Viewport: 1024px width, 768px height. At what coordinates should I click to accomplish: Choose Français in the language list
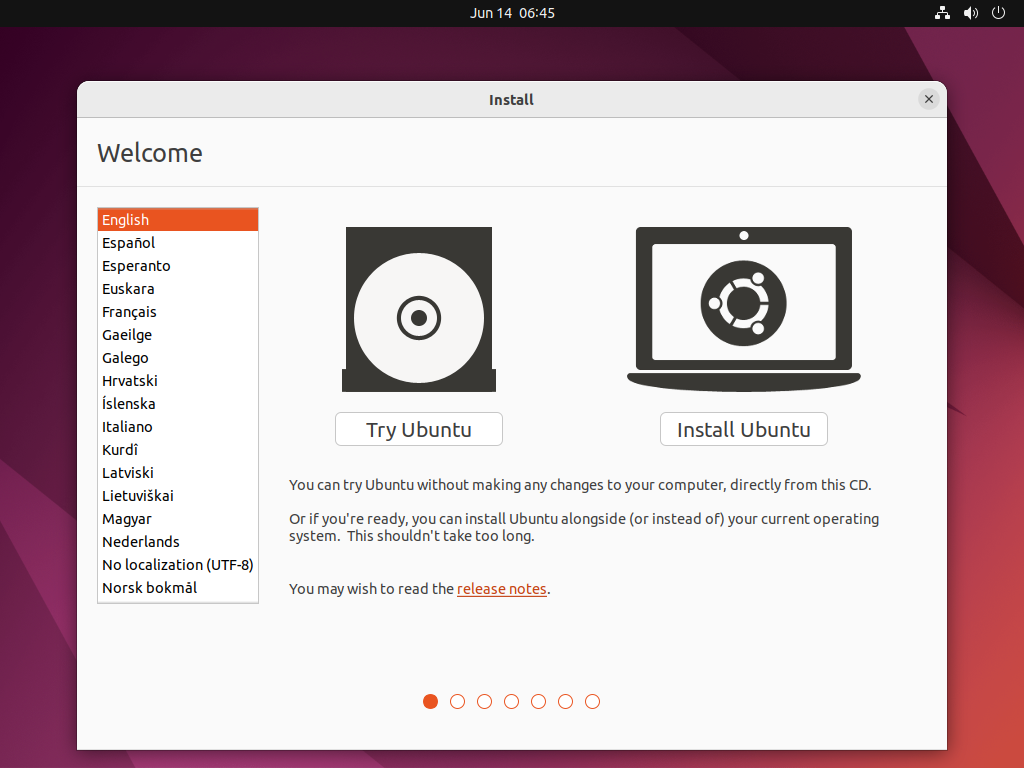tap(129, 312)
